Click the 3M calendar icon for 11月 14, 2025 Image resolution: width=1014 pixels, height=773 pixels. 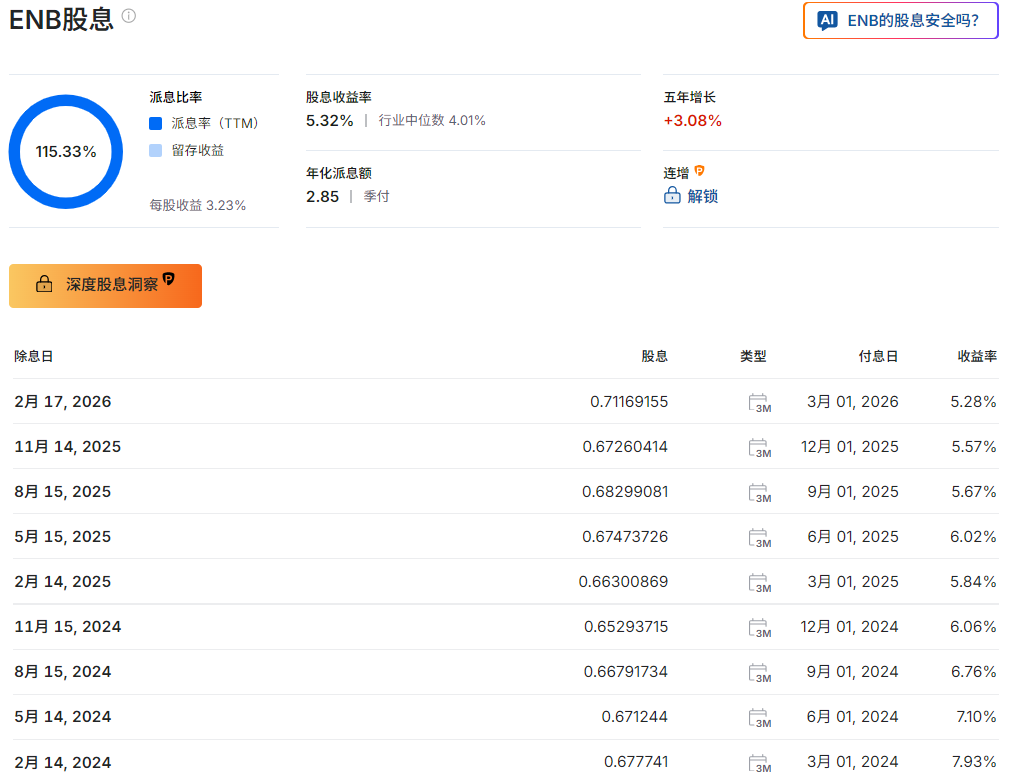coord(759,447)
